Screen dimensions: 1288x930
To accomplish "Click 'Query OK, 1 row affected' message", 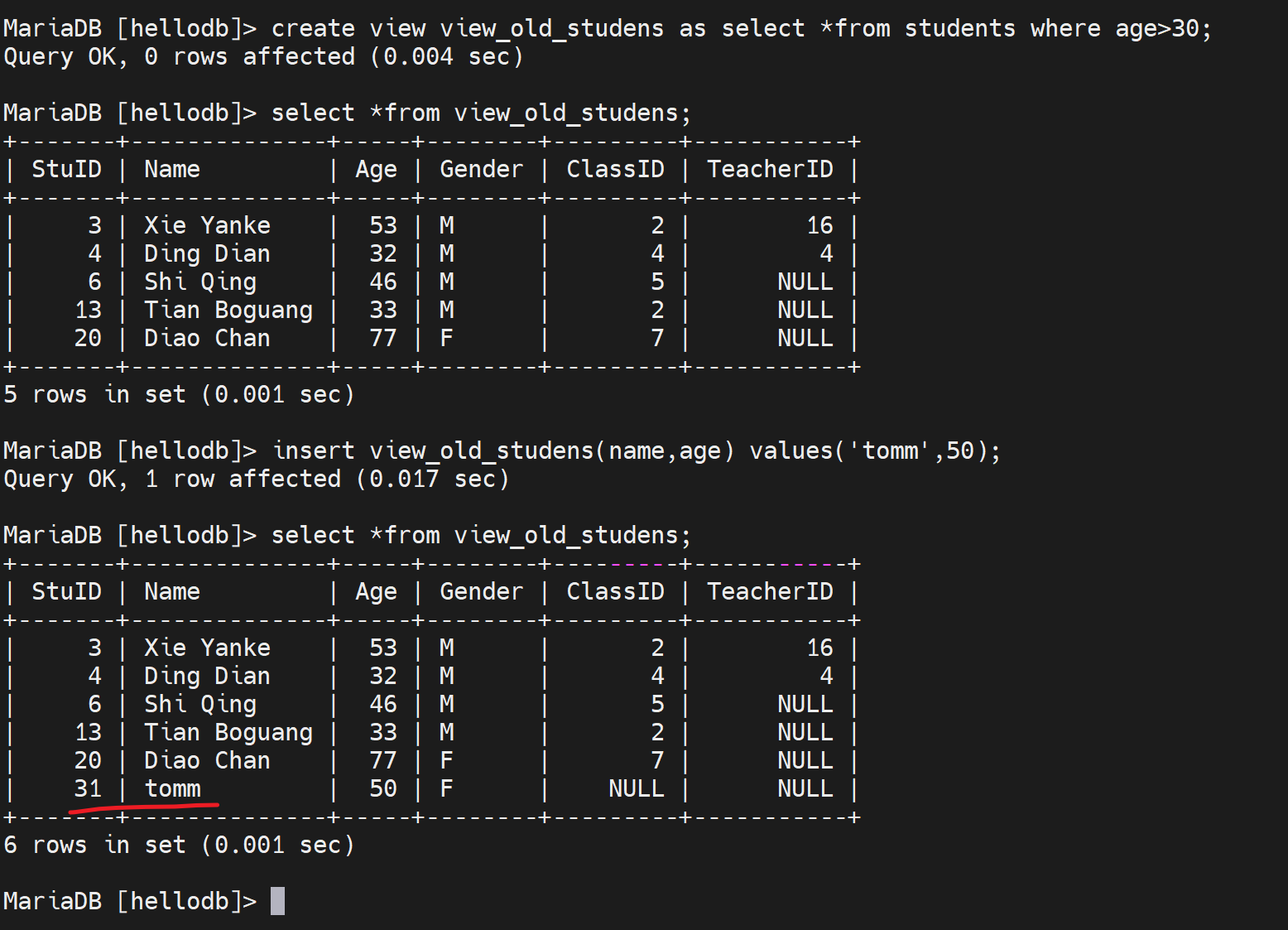I will point(257,479).
